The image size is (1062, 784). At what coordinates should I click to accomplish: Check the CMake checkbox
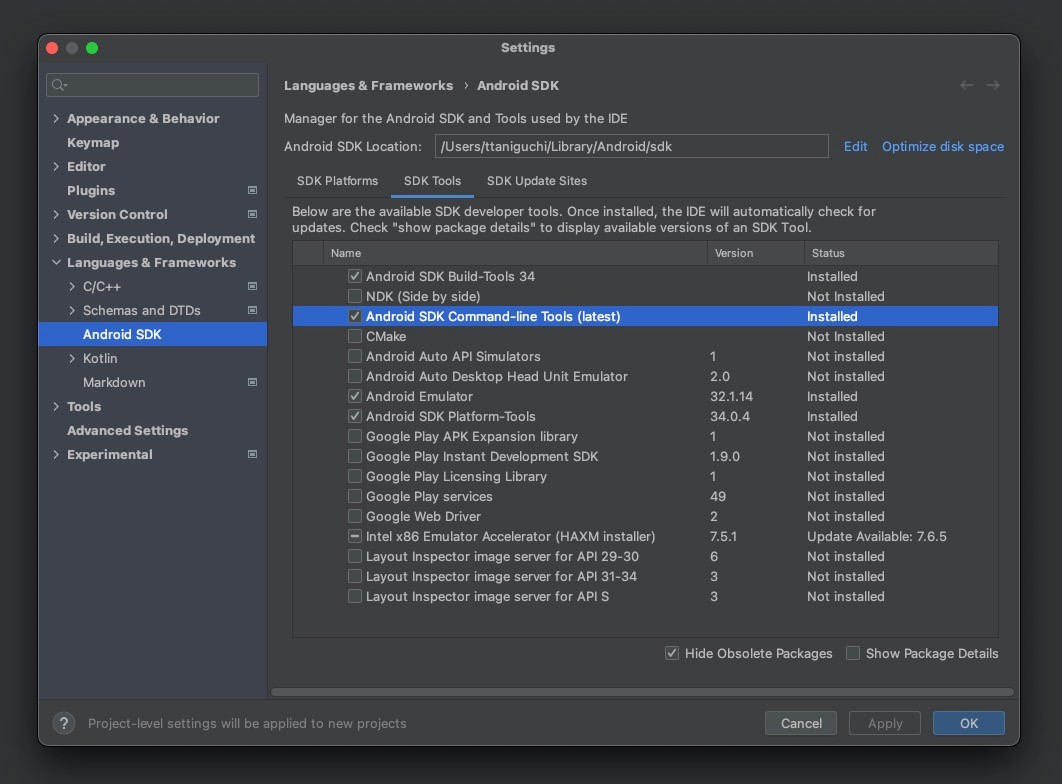pos(354,336)
